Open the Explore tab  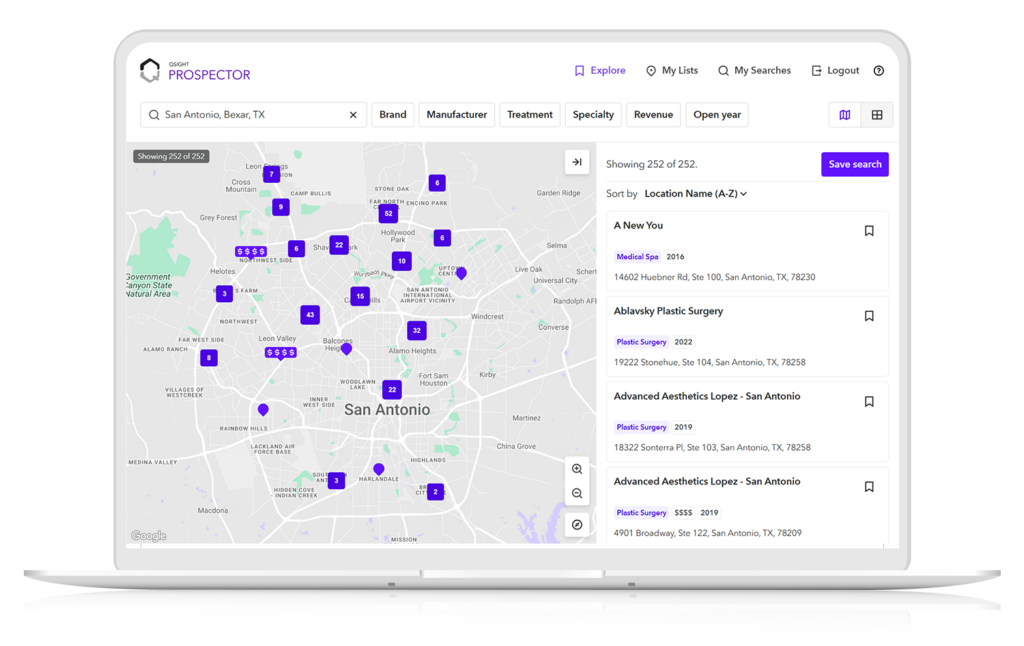click(x=599, y=70)
